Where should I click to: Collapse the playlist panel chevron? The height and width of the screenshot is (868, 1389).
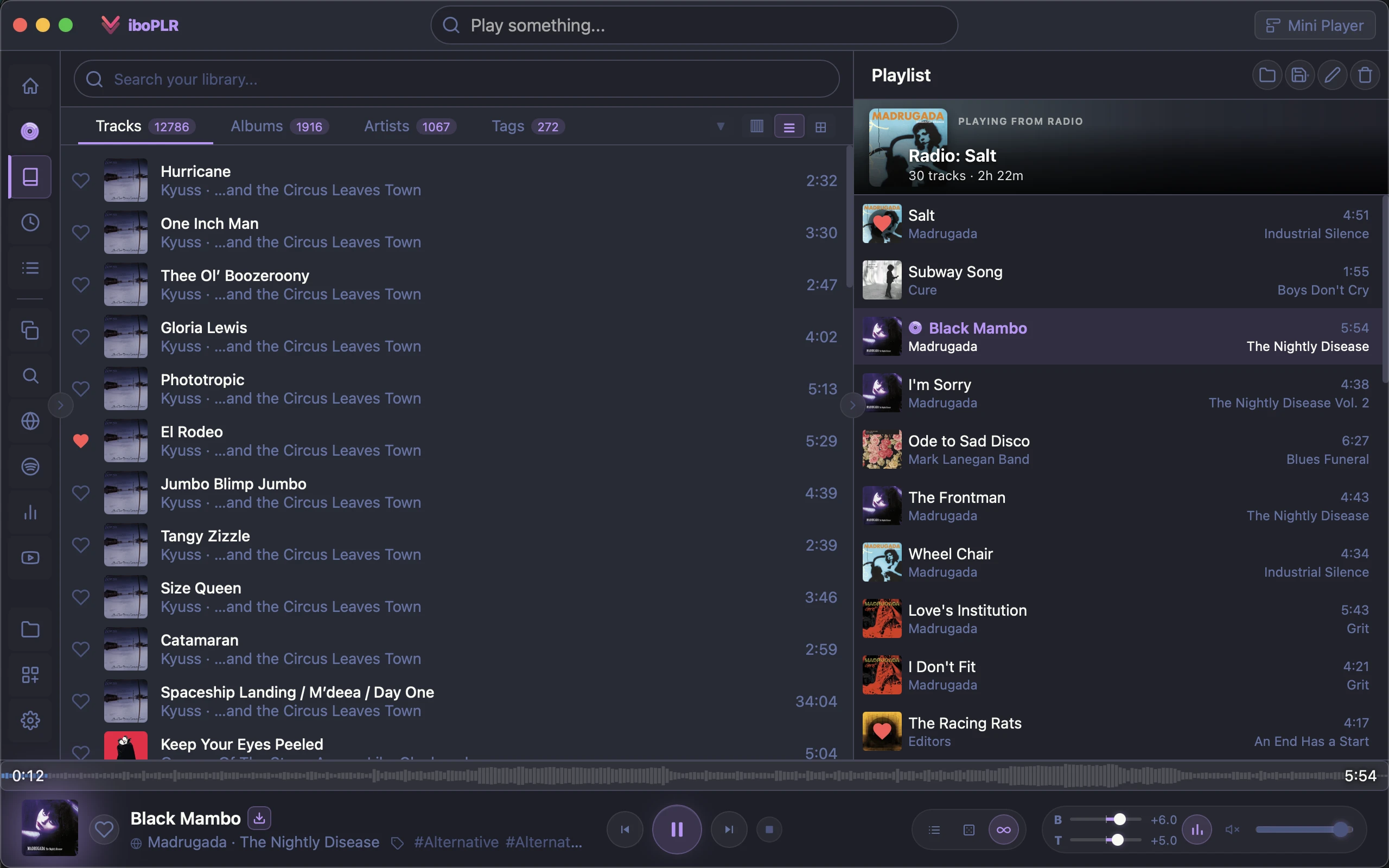pyautogui.click(x=852, y=405)
